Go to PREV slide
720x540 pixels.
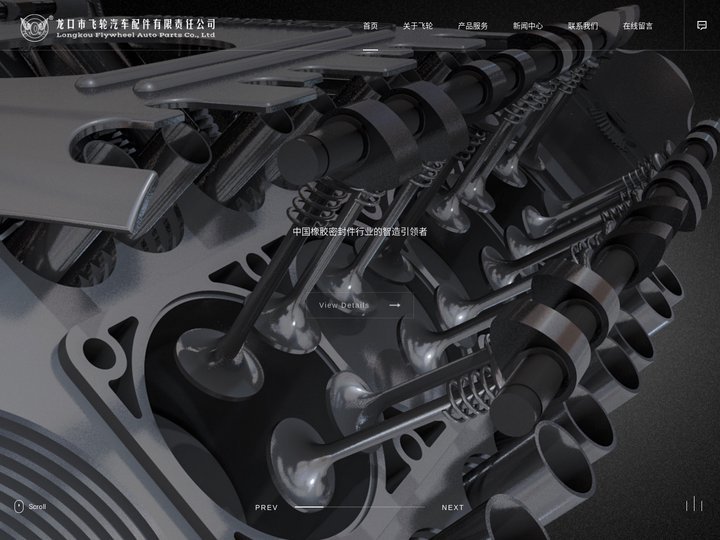266,507
